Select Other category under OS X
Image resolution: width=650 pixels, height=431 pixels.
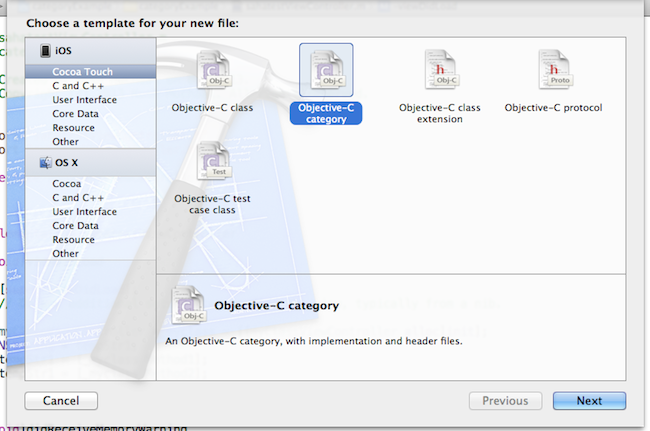coord(90,254)
